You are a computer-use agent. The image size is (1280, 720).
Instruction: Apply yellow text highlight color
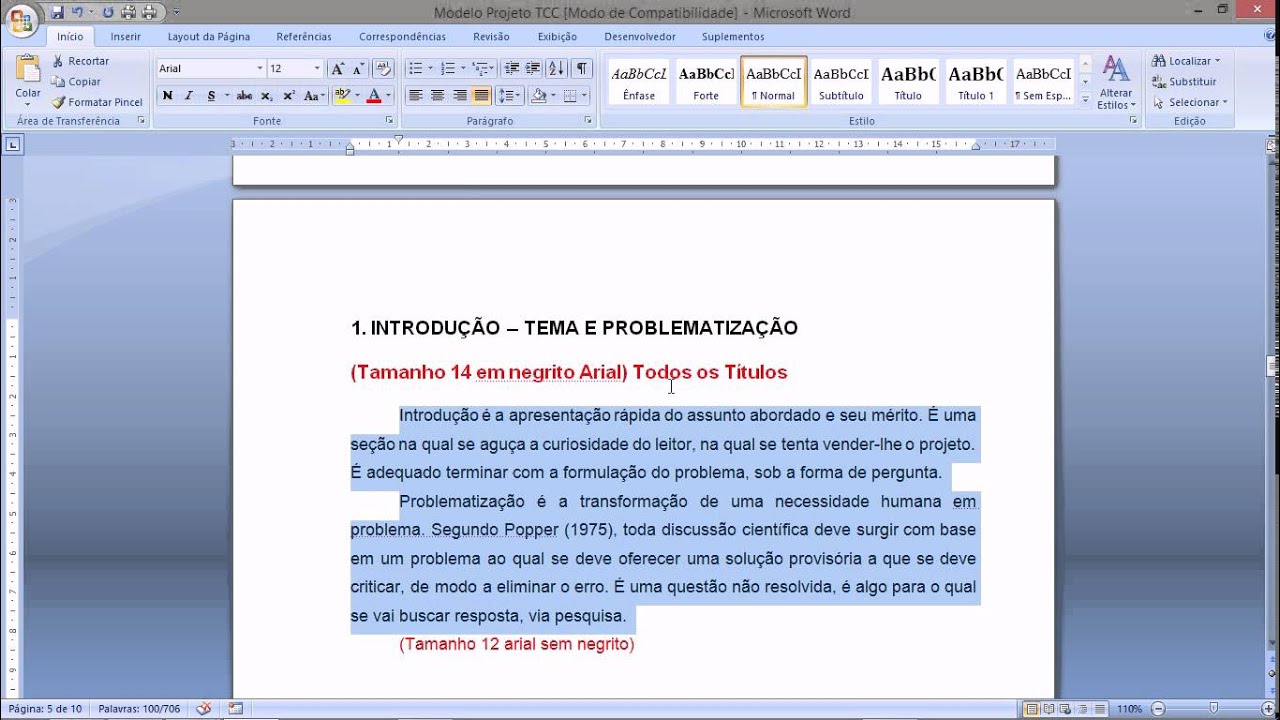[342, 96]
